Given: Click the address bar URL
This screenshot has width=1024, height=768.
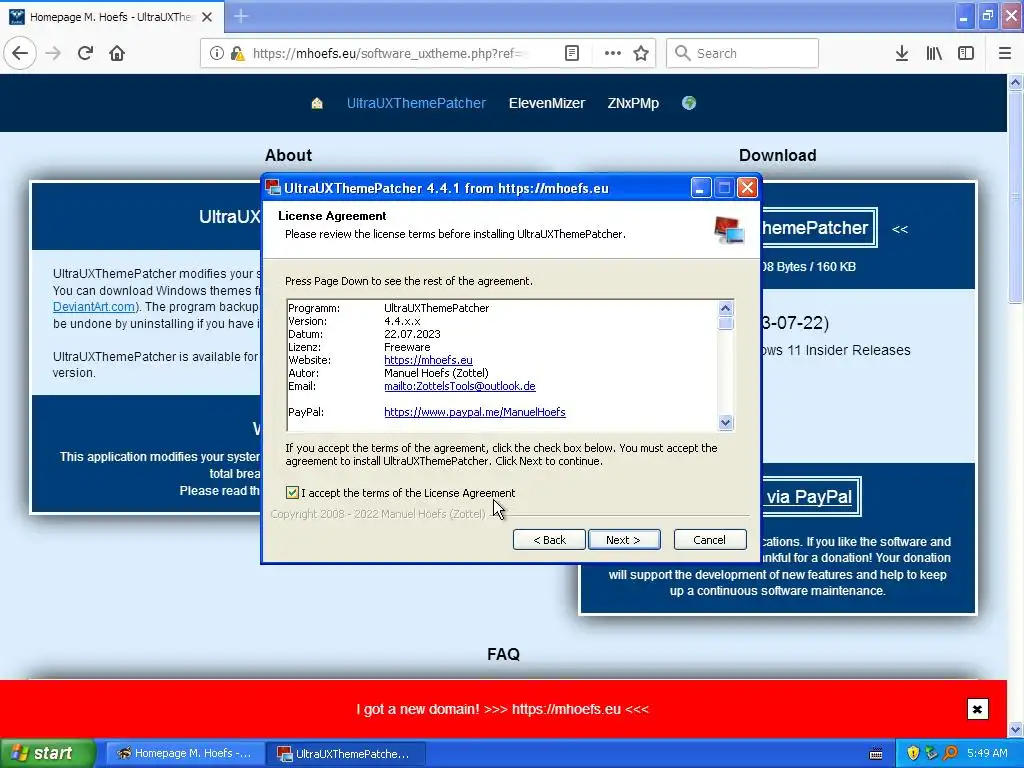Looking at the screenshot, I should tap(388, 53).
